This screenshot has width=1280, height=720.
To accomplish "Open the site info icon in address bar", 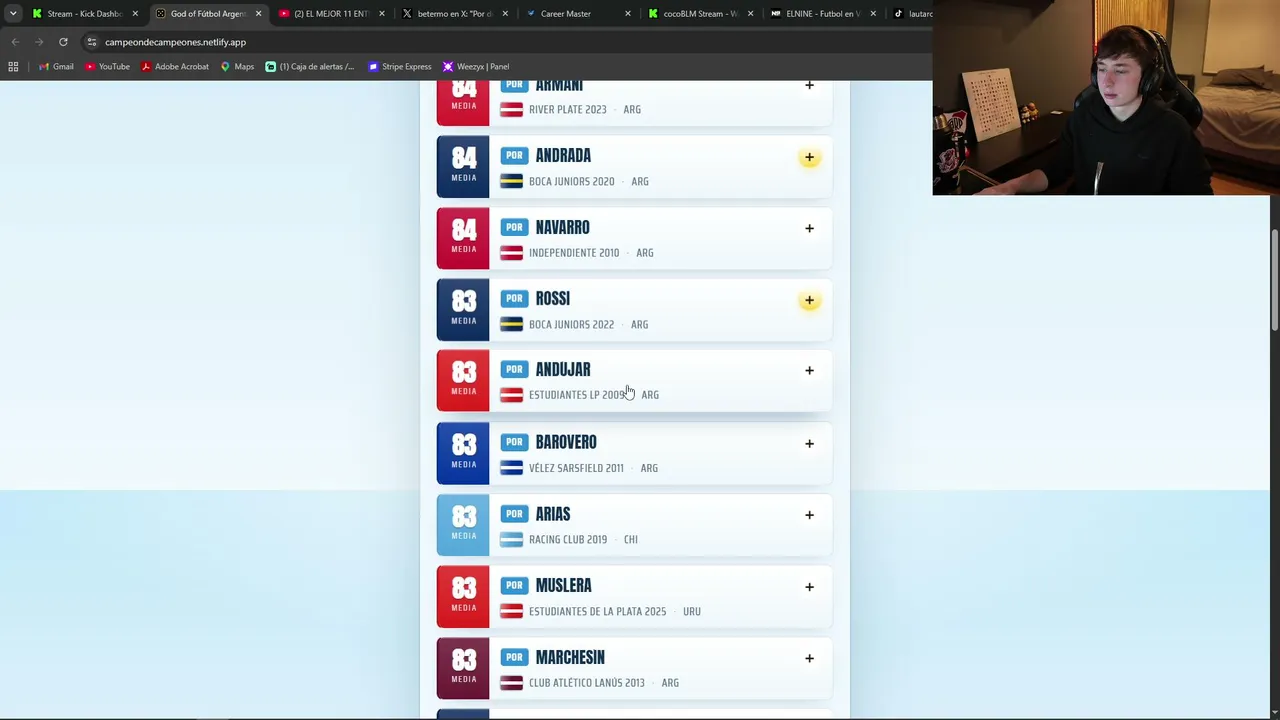I will tap(91, 42).
